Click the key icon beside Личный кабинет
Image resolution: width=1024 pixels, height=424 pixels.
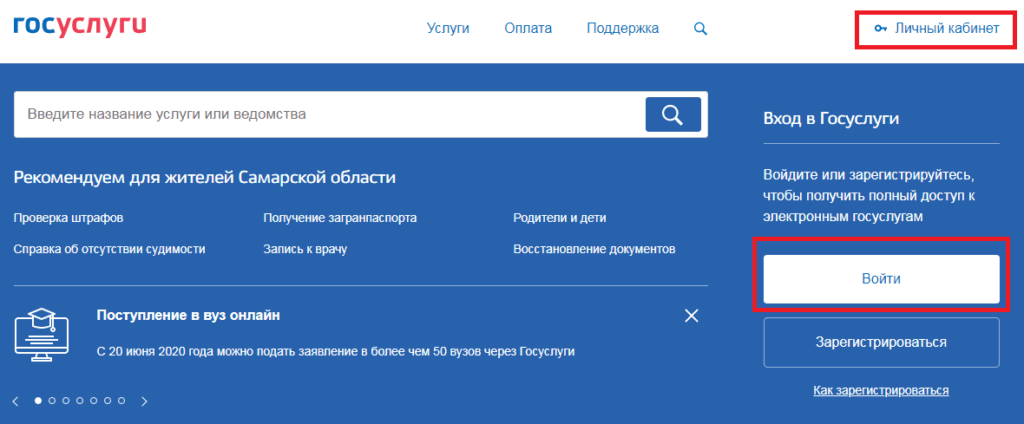880,29
